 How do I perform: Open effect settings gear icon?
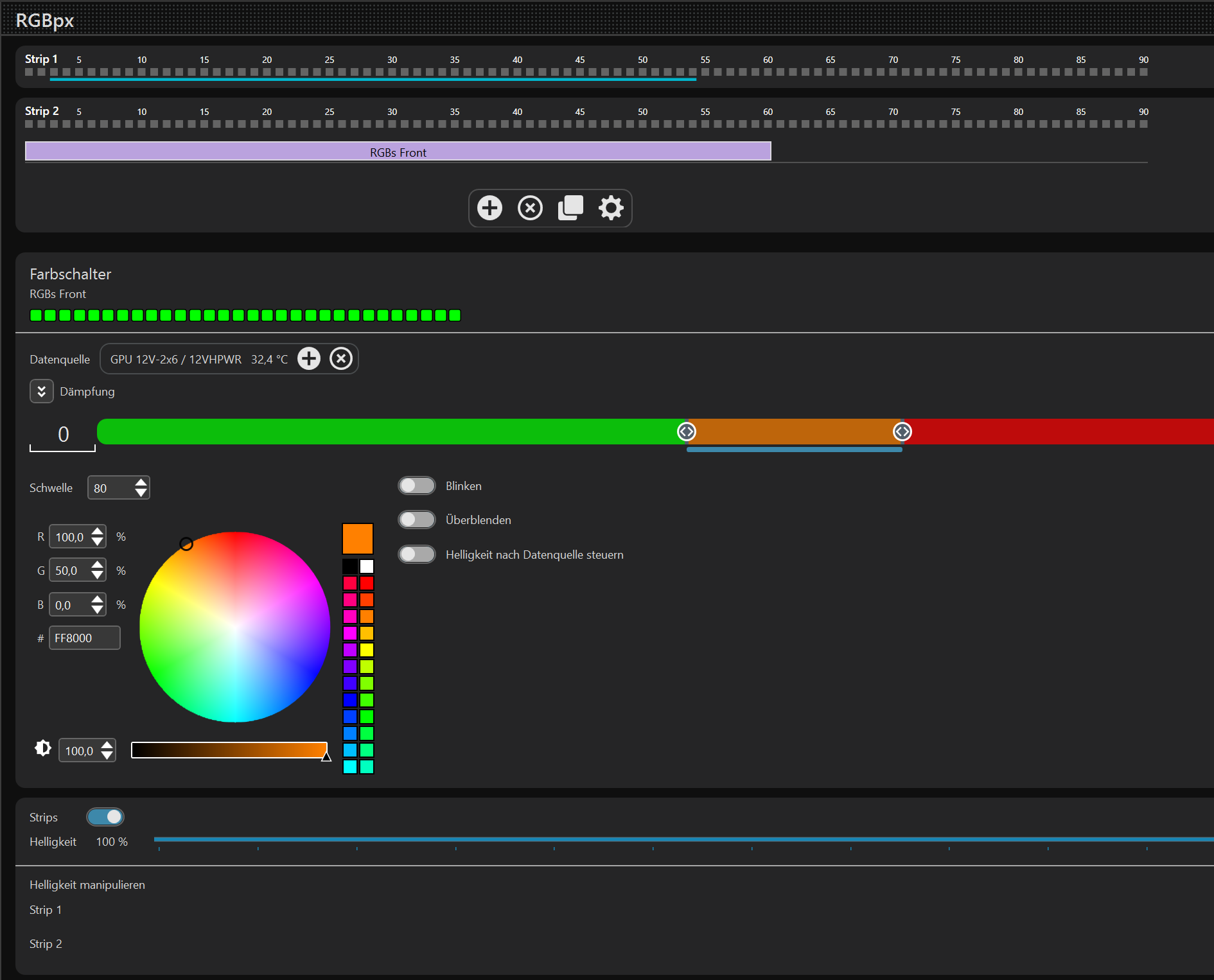pos(611,208)
